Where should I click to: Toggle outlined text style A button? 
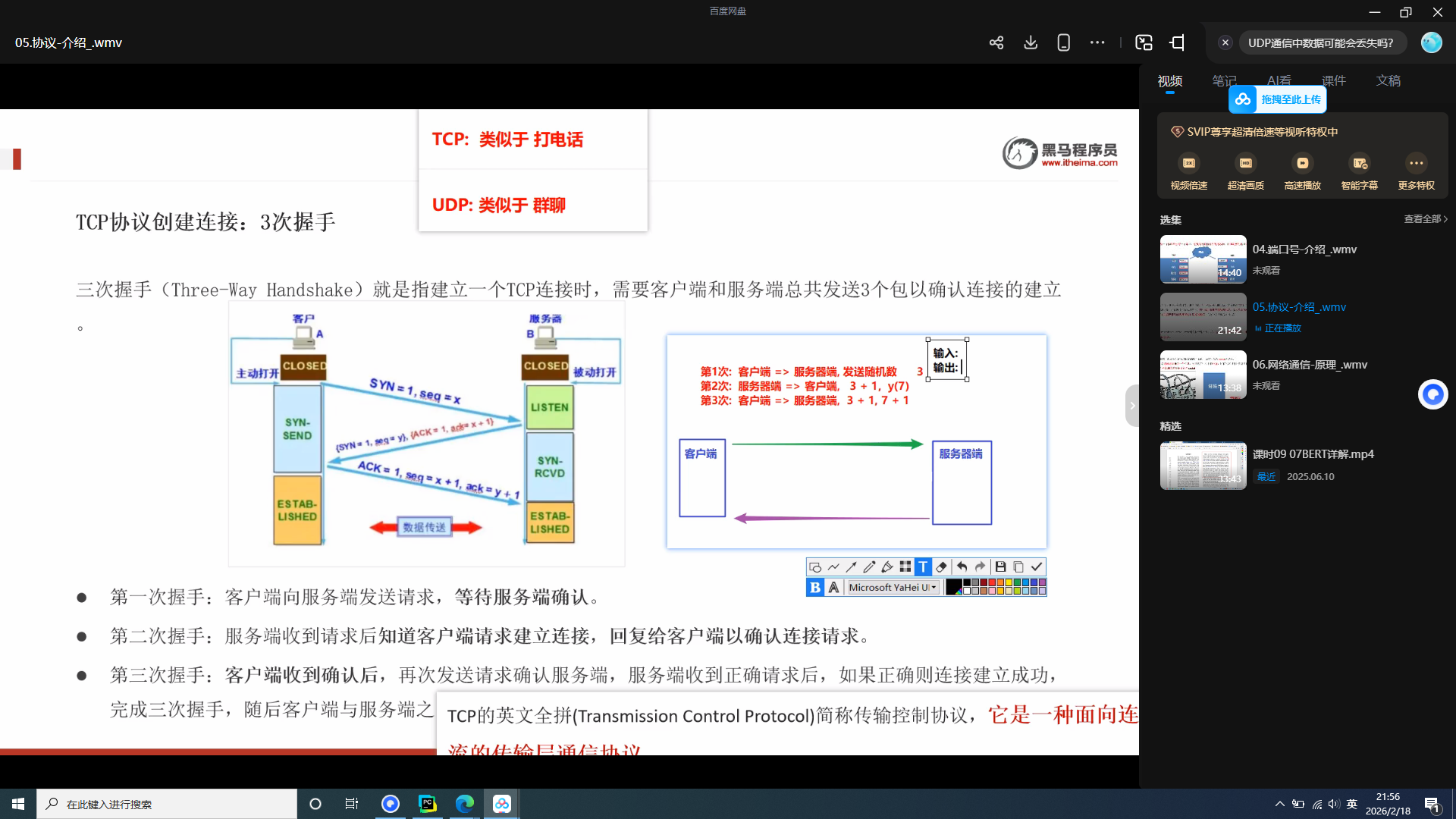click(833, 587)
